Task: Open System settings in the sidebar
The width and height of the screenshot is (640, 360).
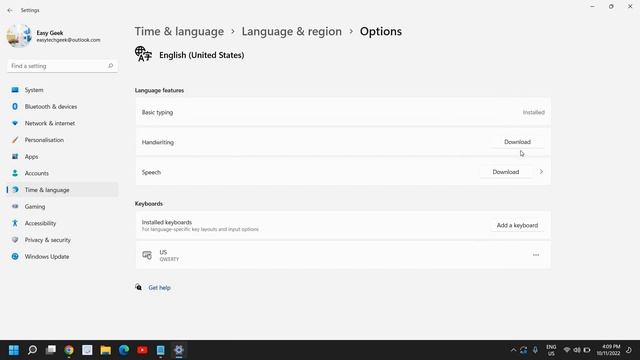Action: [62, 90]
